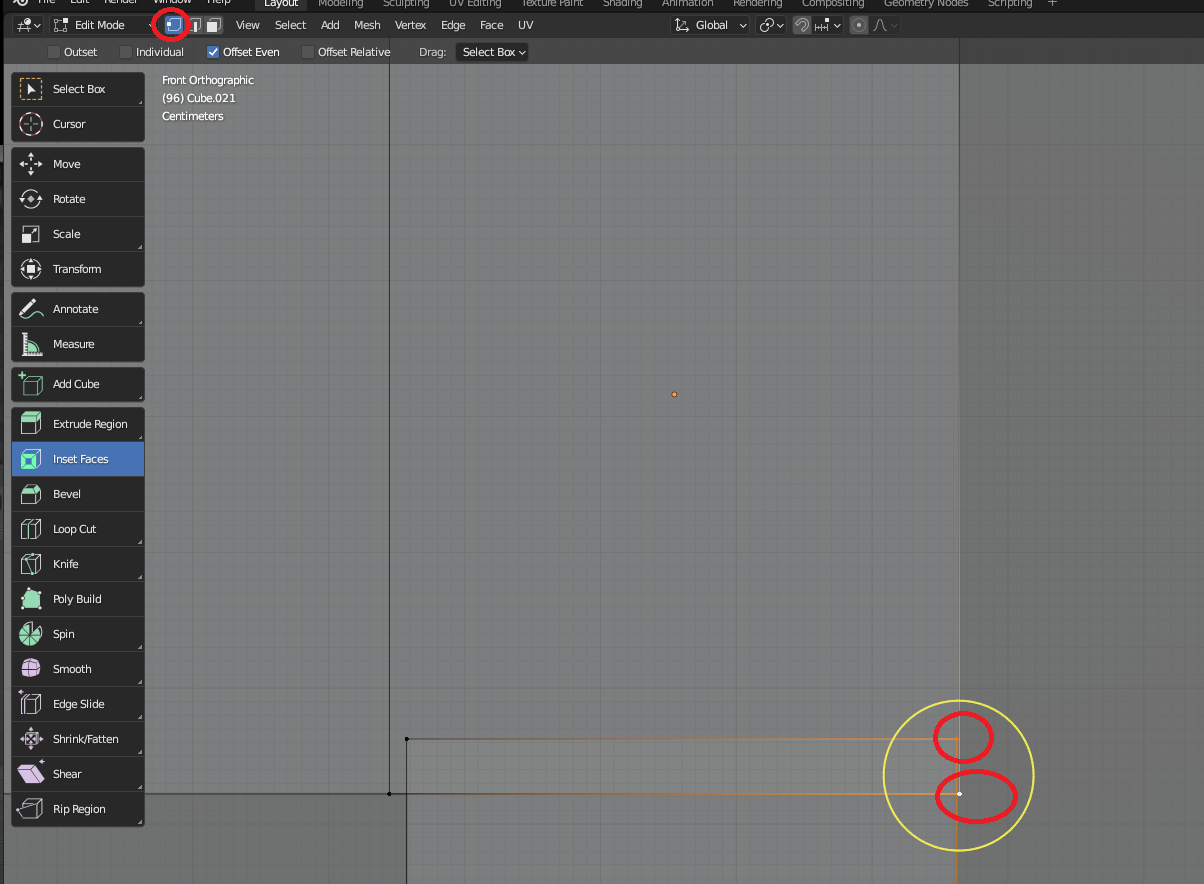This screenshot has height=884, width=1204.
Task: Open the pivot point dropdown
Action: click(772, 25)
